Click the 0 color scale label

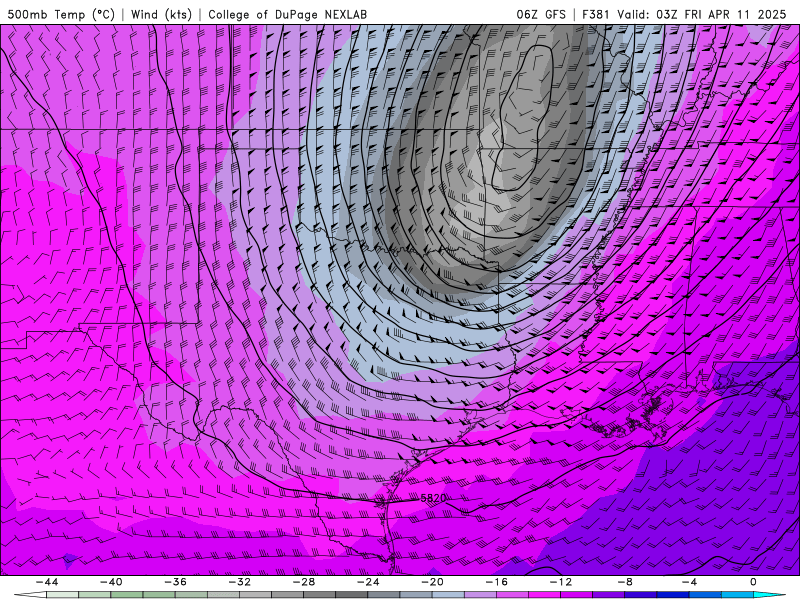click(753, 582)
